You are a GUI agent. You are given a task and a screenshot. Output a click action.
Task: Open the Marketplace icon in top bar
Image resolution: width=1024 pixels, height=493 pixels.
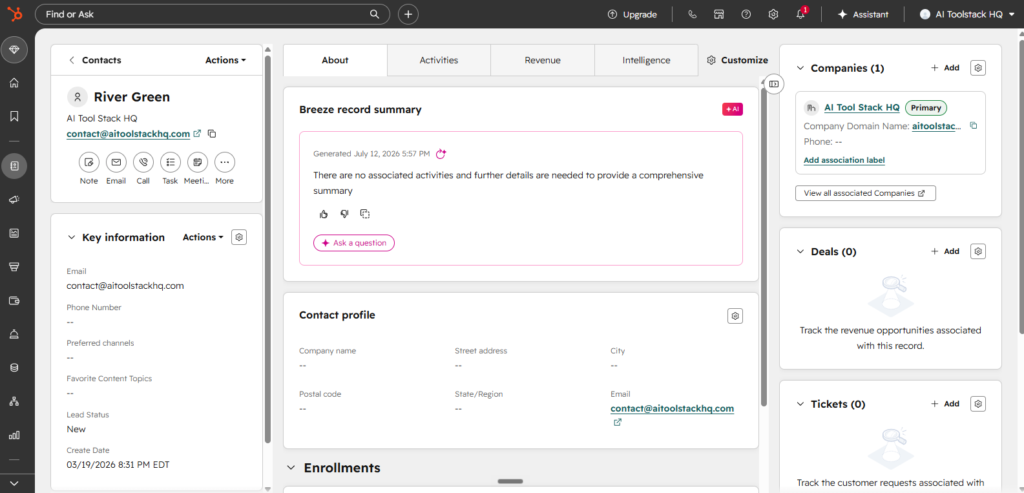point(719,14)
